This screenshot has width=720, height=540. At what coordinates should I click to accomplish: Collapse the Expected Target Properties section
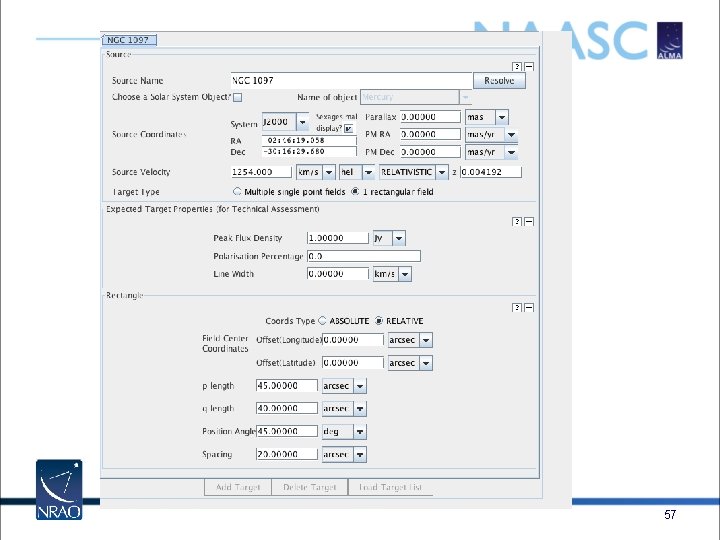529,221
